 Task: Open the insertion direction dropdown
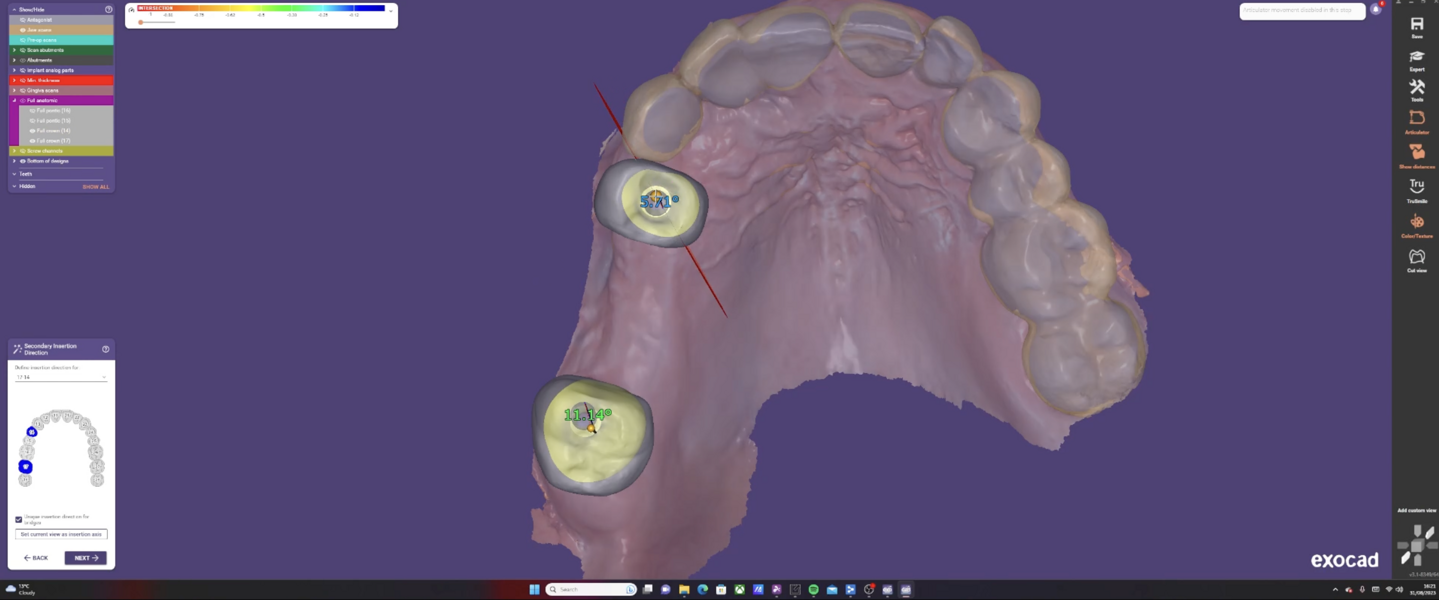point(60,377)
